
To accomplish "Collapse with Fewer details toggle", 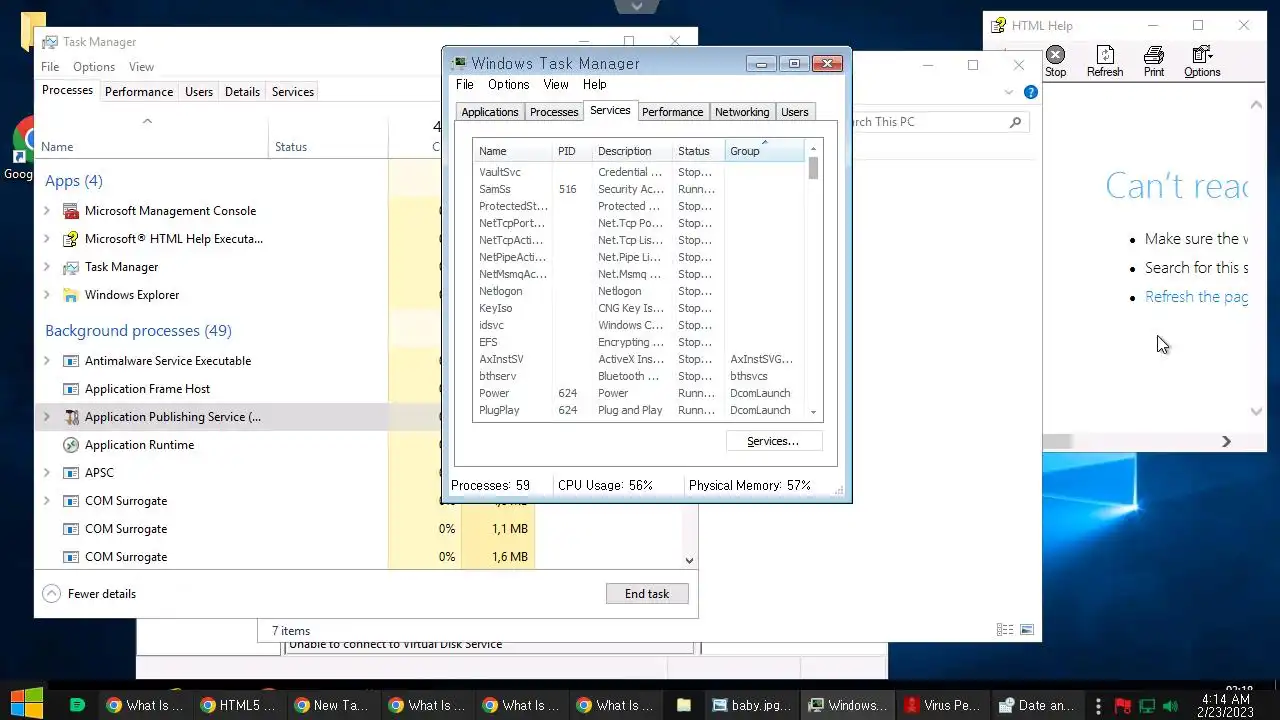I will (x=89, y=594).
